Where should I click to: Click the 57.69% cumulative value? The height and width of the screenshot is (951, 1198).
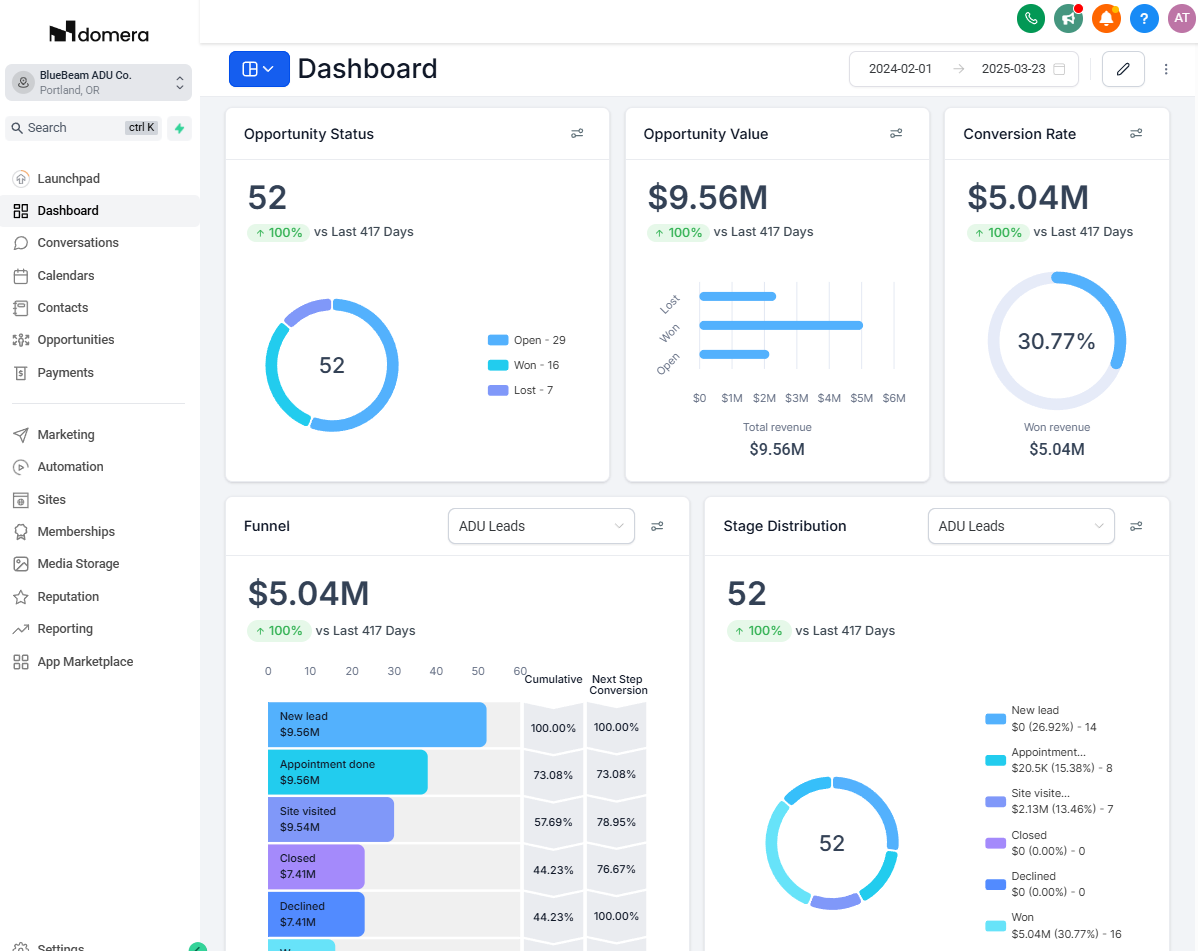(x=553, y=823)
